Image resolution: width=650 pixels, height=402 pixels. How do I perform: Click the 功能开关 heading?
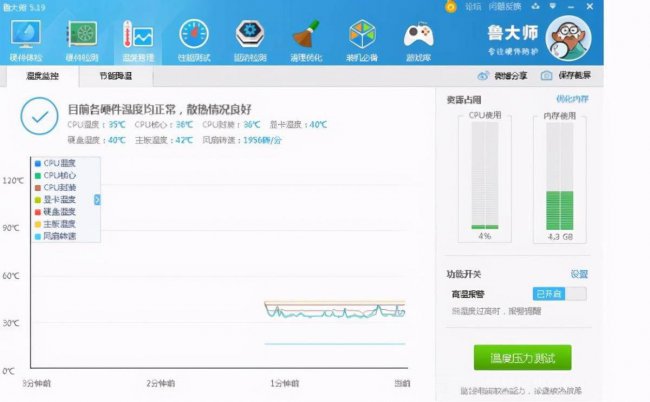coord(464,274)
